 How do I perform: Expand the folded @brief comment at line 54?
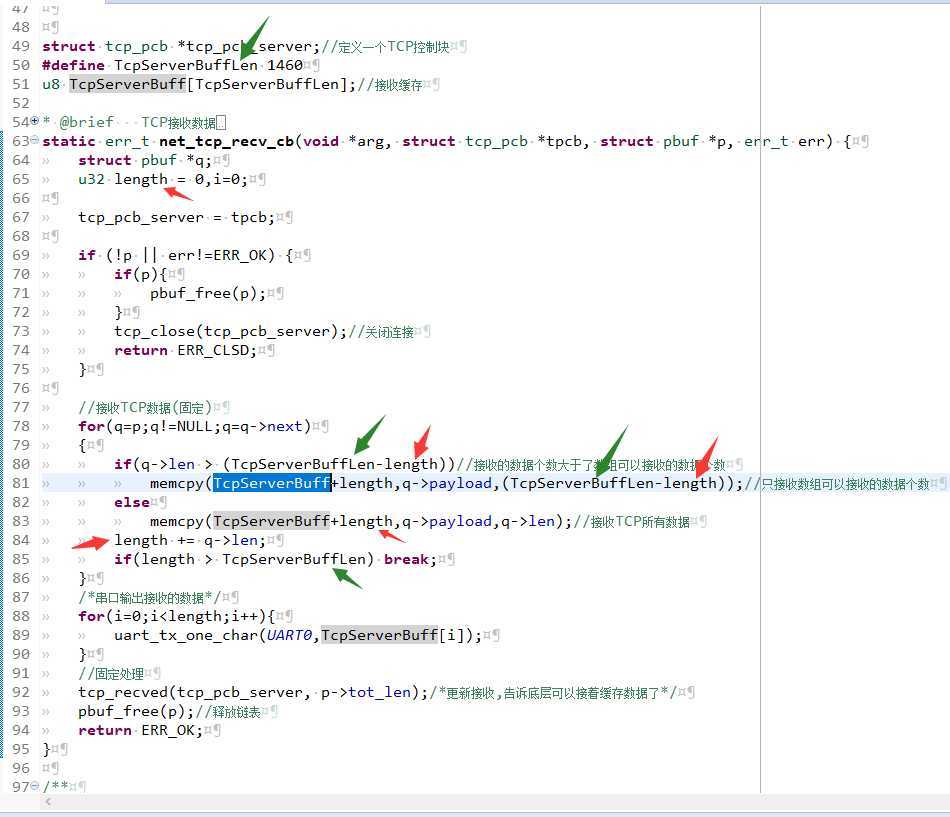(35, 121)
